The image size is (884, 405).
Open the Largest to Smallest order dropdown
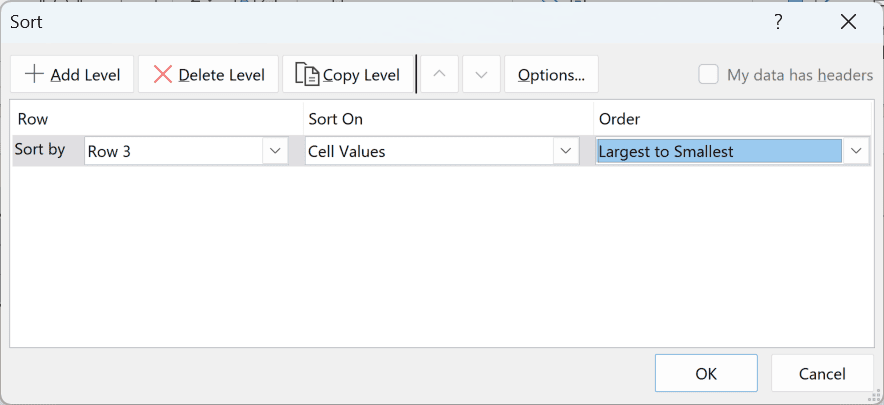pos(856,151)
